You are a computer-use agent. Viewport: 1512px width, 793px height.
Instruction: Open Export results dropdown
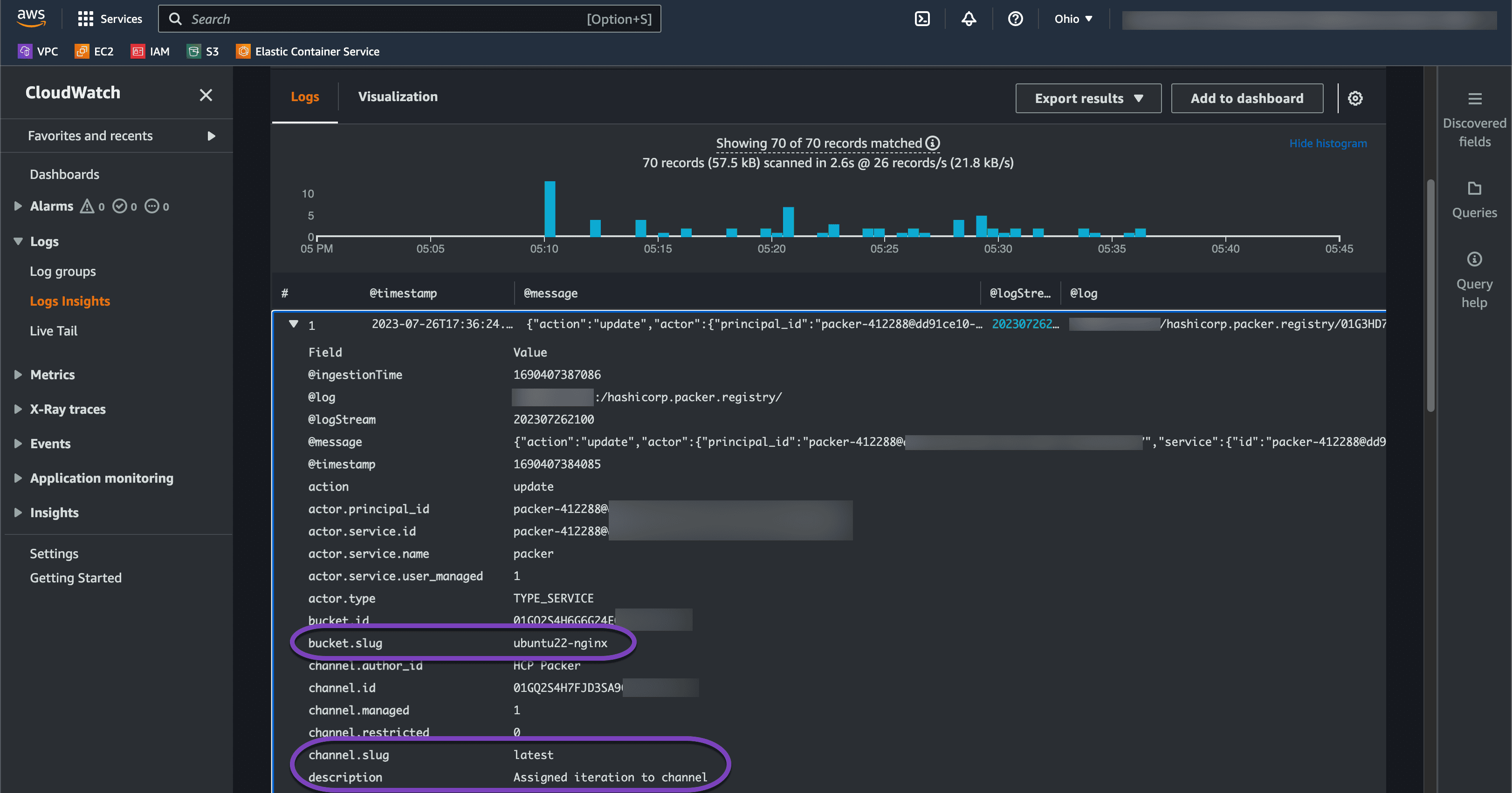point(1088,98)
